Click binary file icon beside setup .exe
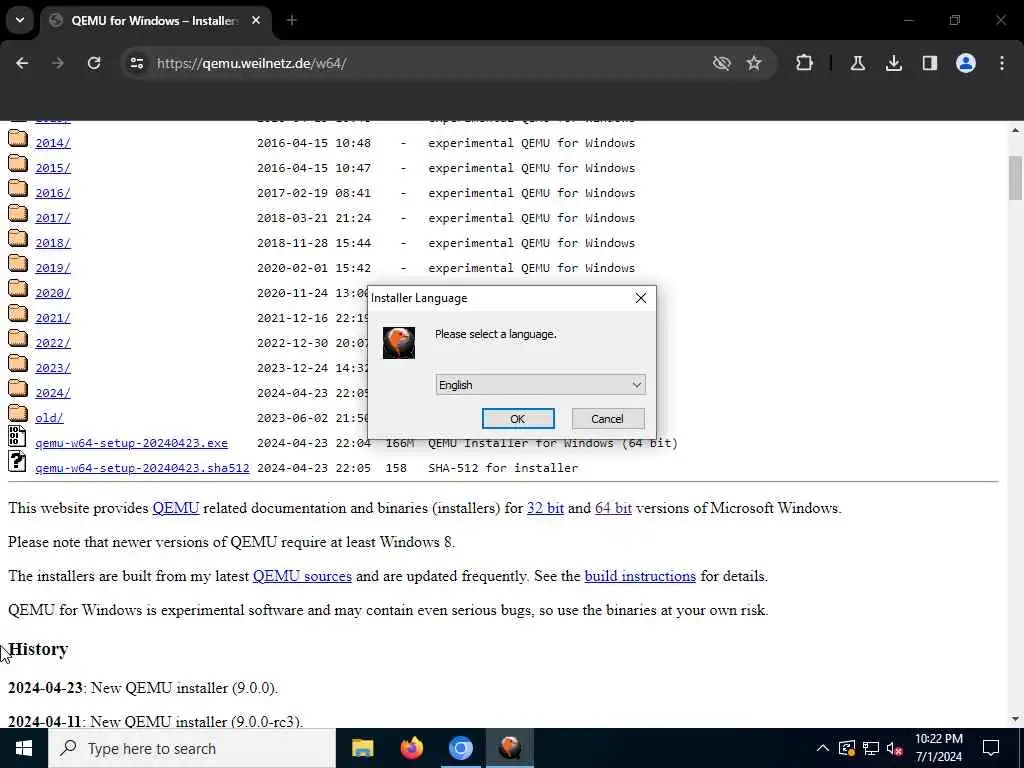1024x768 pixels. coord(17,436)
